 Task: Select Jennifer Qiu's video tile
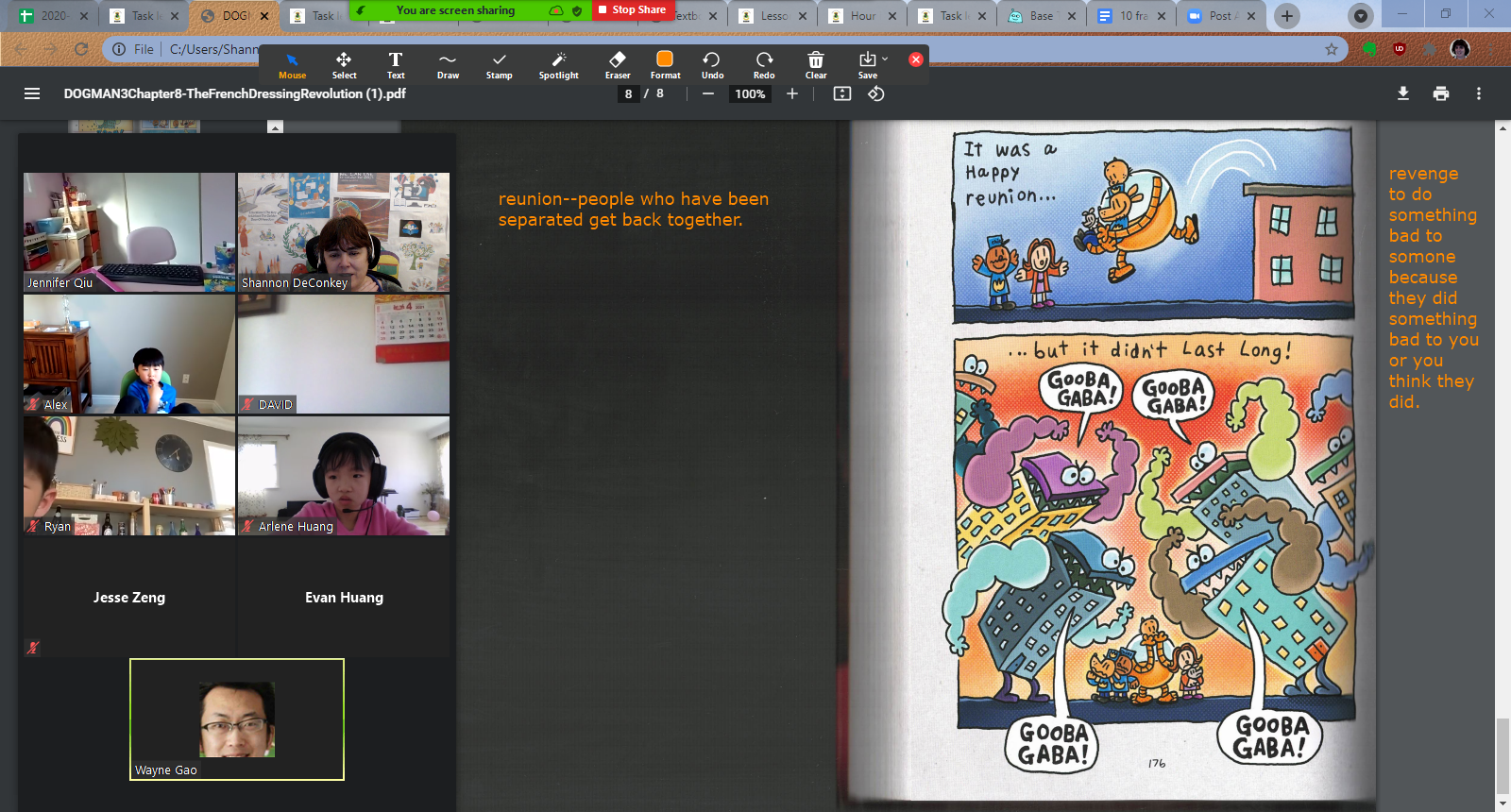(129, 232)
